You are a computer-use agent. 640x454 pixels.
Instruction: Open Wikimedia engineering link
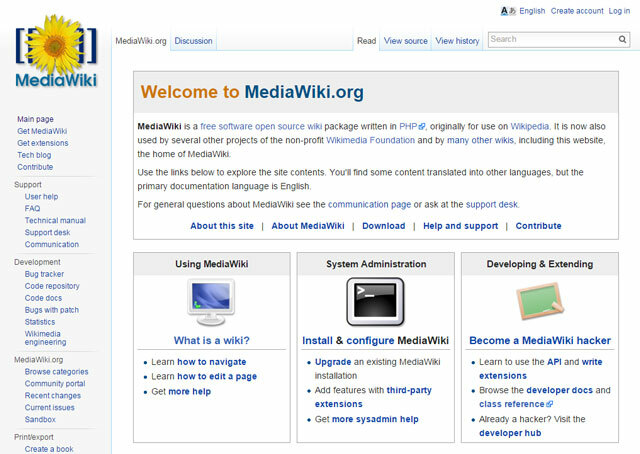tap(45, 338)
